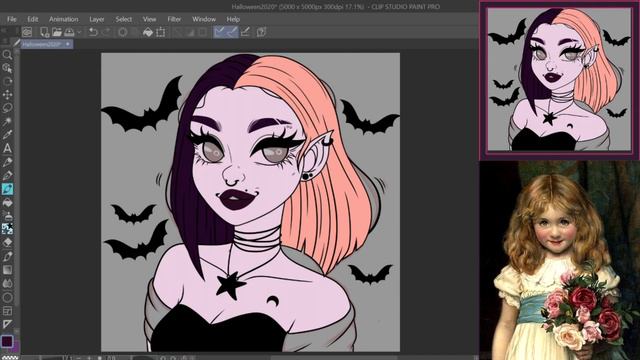Select the pink sub color swatch
640x360 pixels.
tap(16, 348)
